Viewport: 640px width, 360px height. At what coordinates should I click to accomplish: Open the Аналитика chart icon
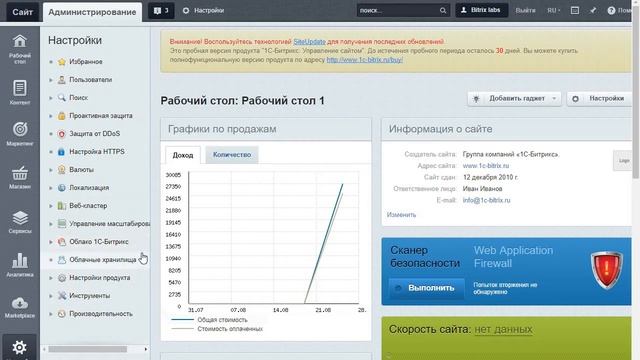[20, 260]
